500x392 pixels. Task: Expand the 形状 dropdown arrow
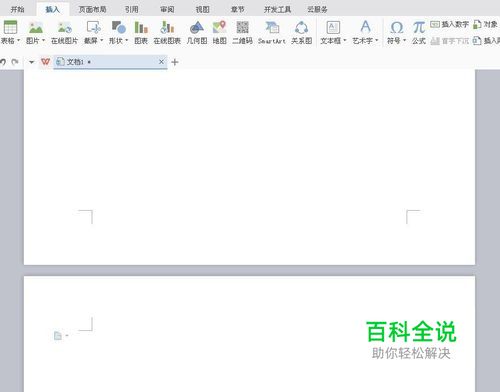pos(127,40)
